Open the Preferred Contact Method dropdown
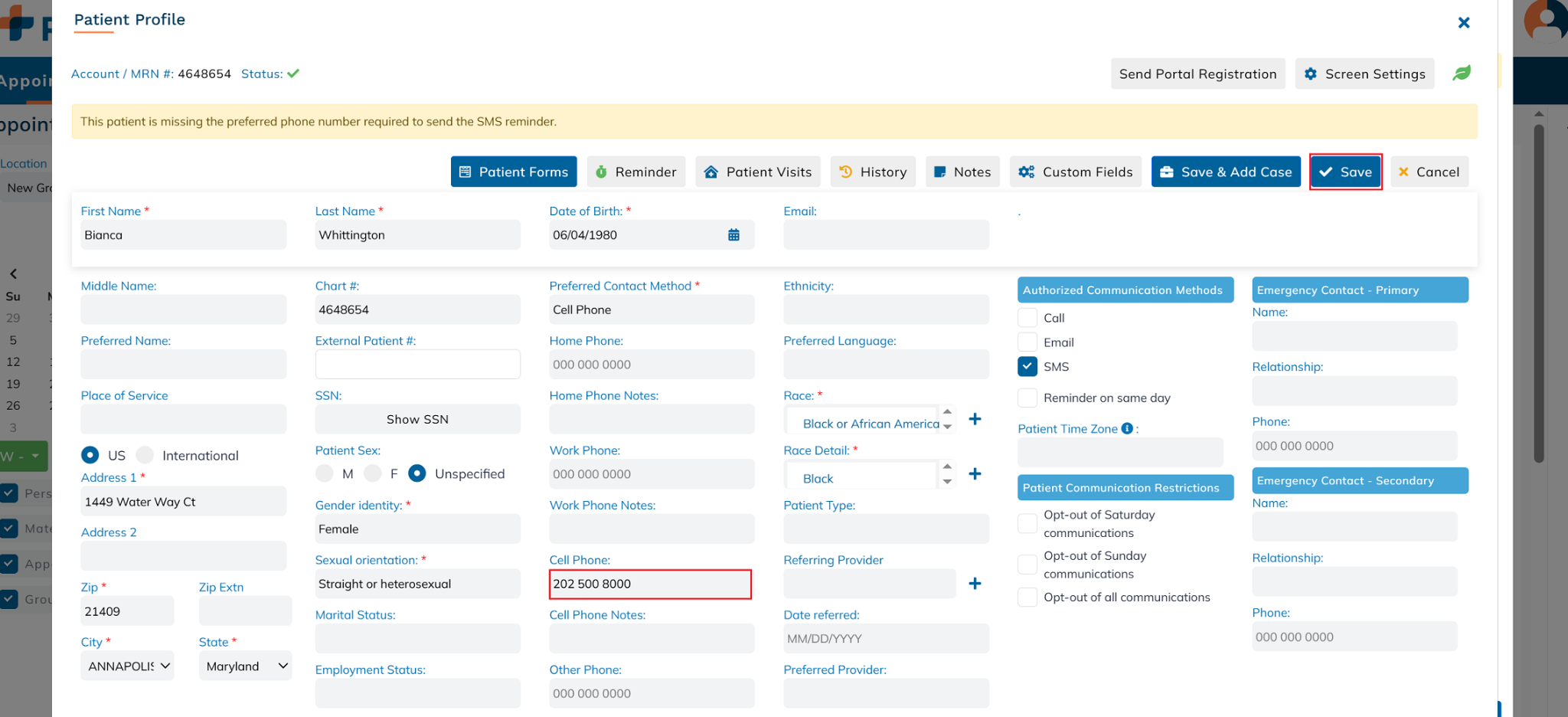Screen dimensions: 1568x717 tap(651, 310)
